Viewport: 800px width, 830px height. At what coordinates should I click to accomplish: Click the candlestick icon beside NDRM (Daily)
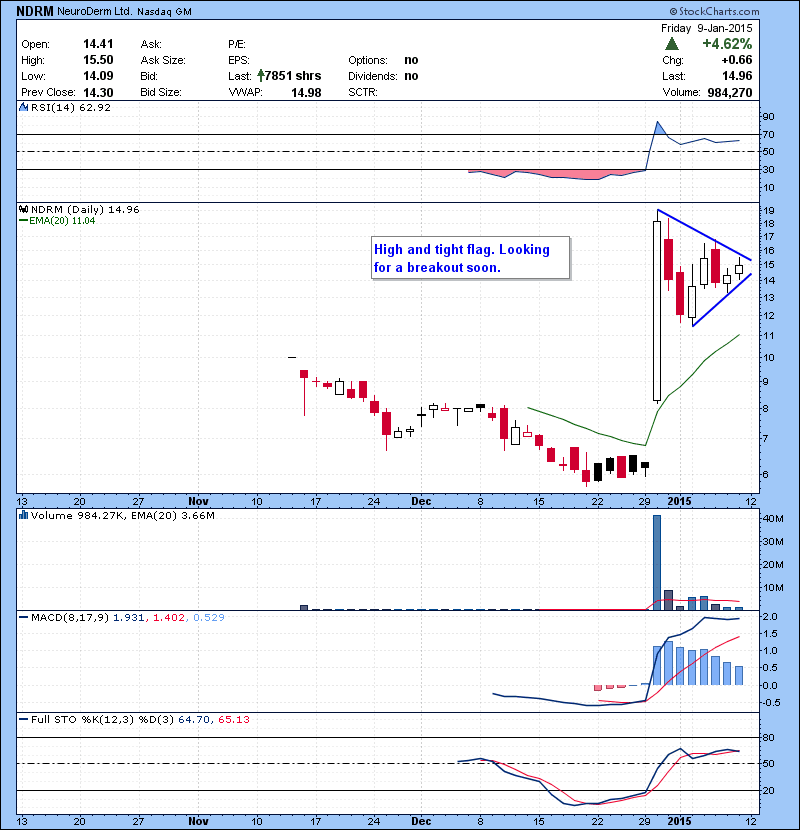(x=23, y=209)
